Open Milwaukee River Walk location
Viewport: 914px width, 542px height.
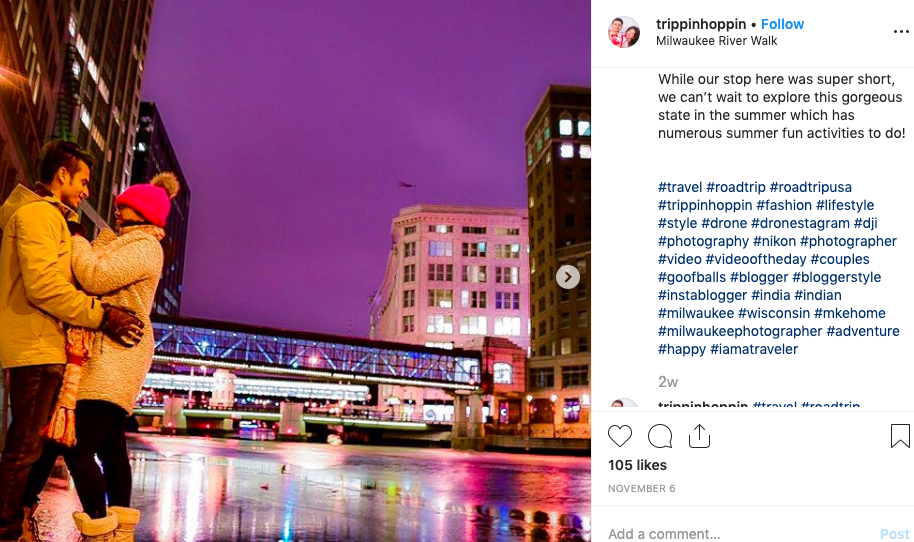pos(716,41)
